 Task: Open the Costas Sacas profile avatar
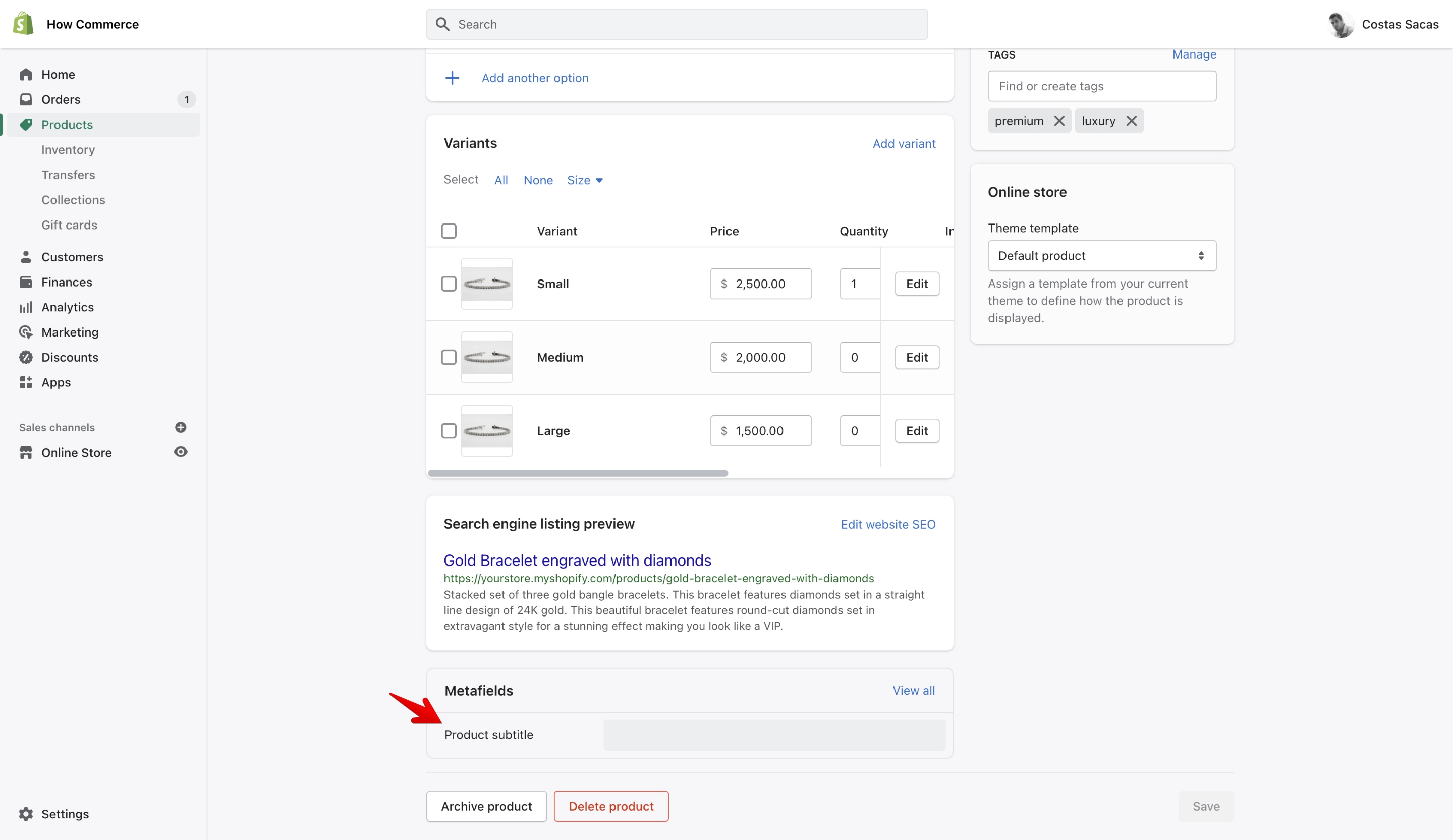pyautogui.click(x=1340, y=24)
